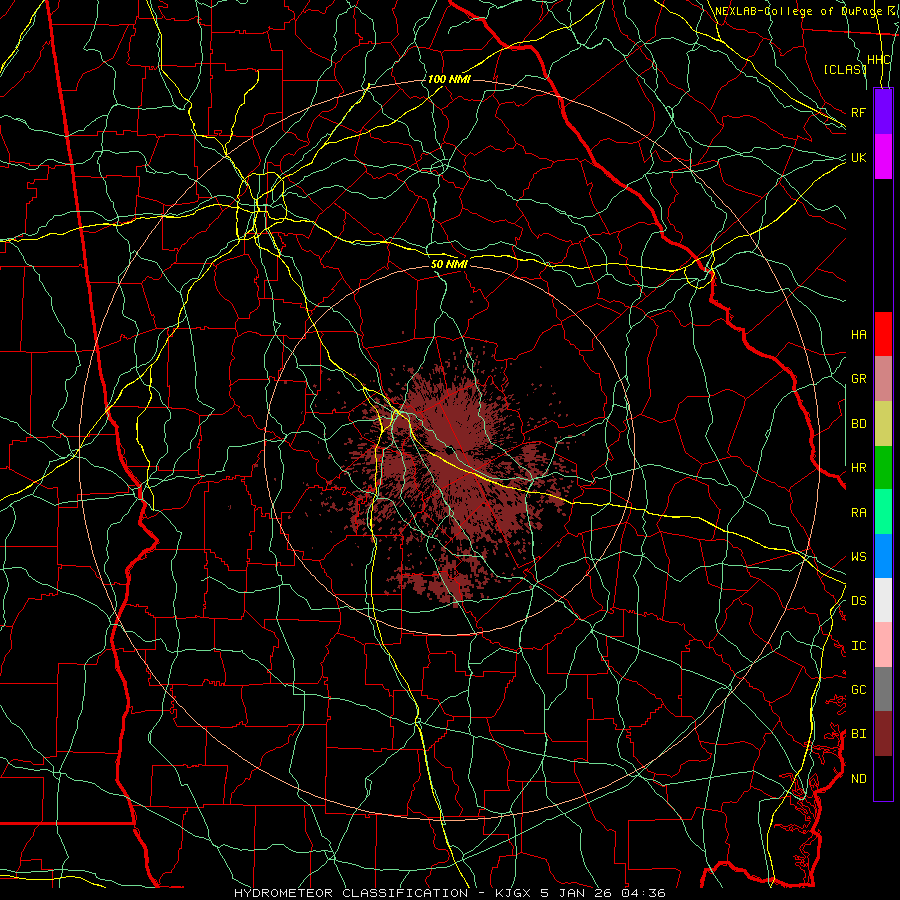
Task: Click the magenta UK legend color block
Action: point(883,157)
